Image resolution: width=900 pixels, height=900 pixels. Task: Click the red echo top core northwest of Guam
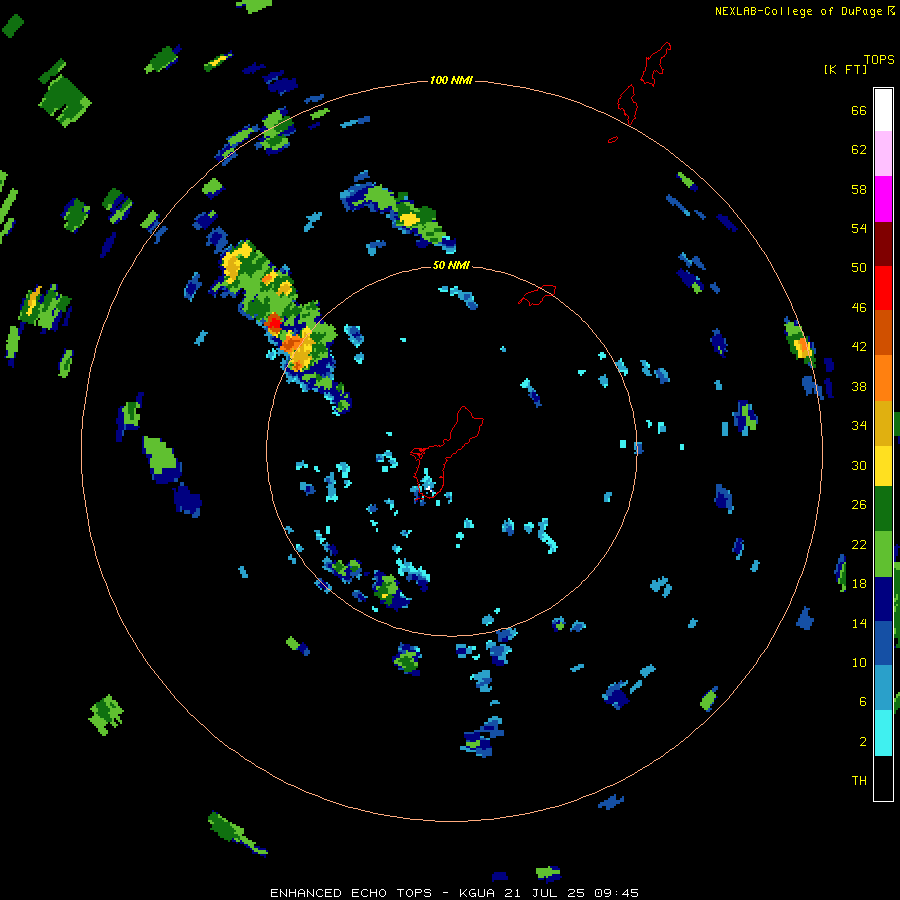click(x=274, y=322)
